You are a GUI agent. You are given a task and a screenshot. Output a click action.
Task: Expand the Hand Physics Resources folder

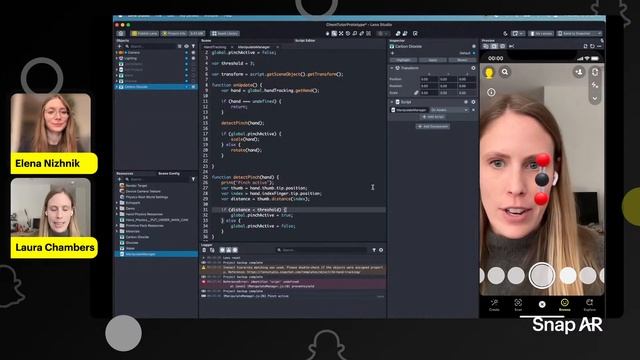coord(117,214)
